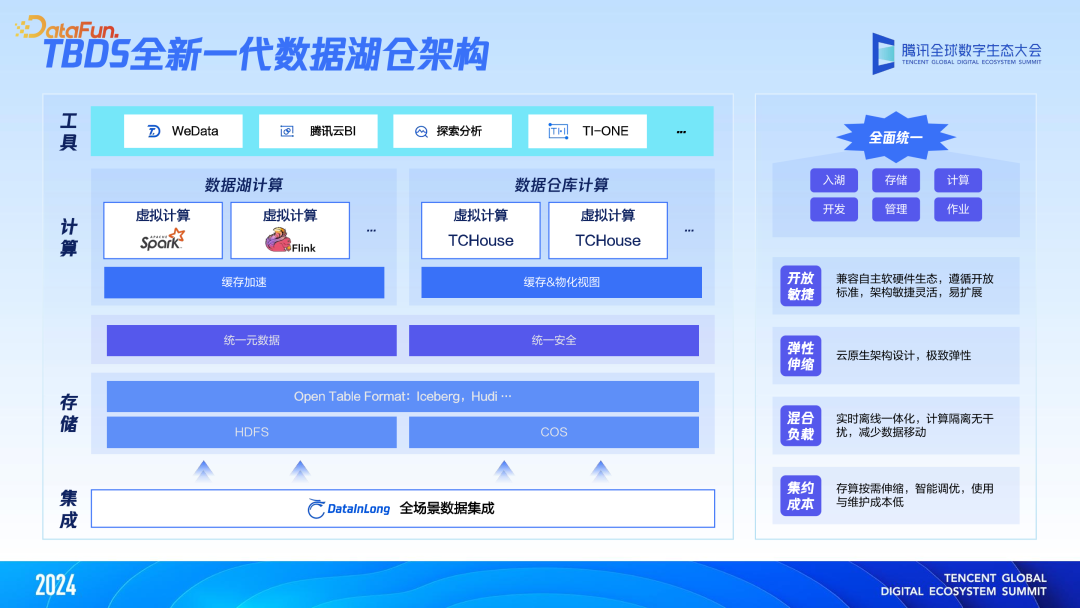
Task: Click the ellipsis after the Flink card
Action: click(371, 231)
